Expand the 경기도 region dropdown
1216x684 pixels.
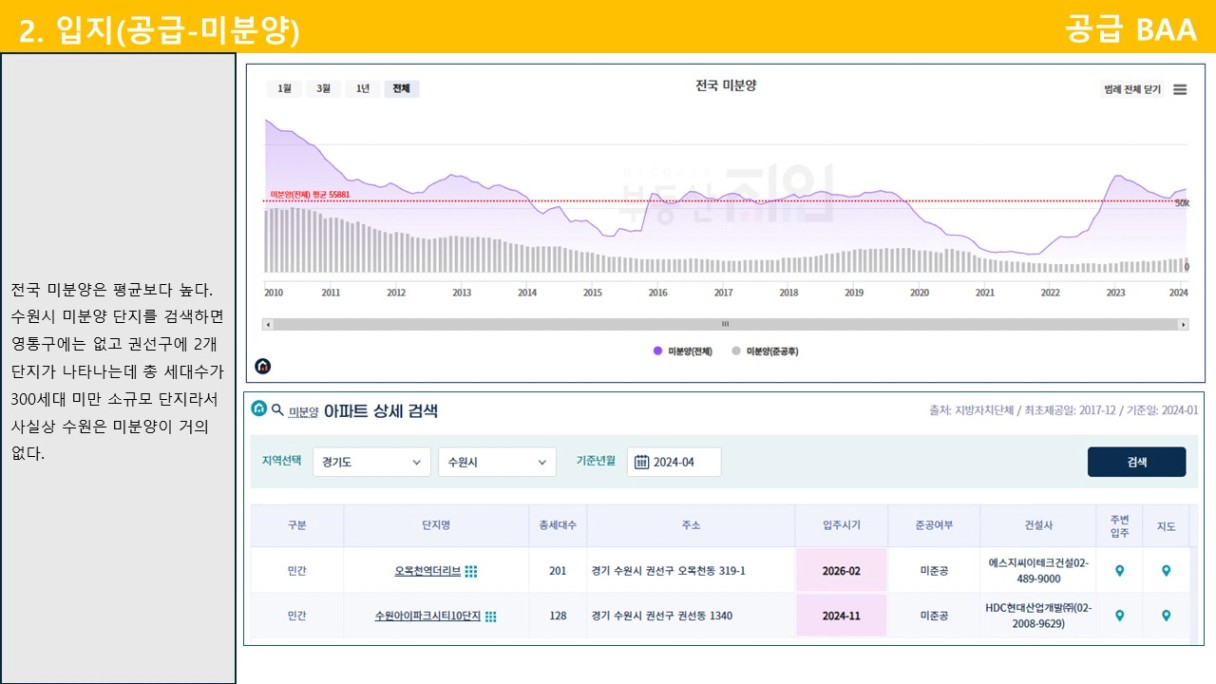tap(371, 462)
